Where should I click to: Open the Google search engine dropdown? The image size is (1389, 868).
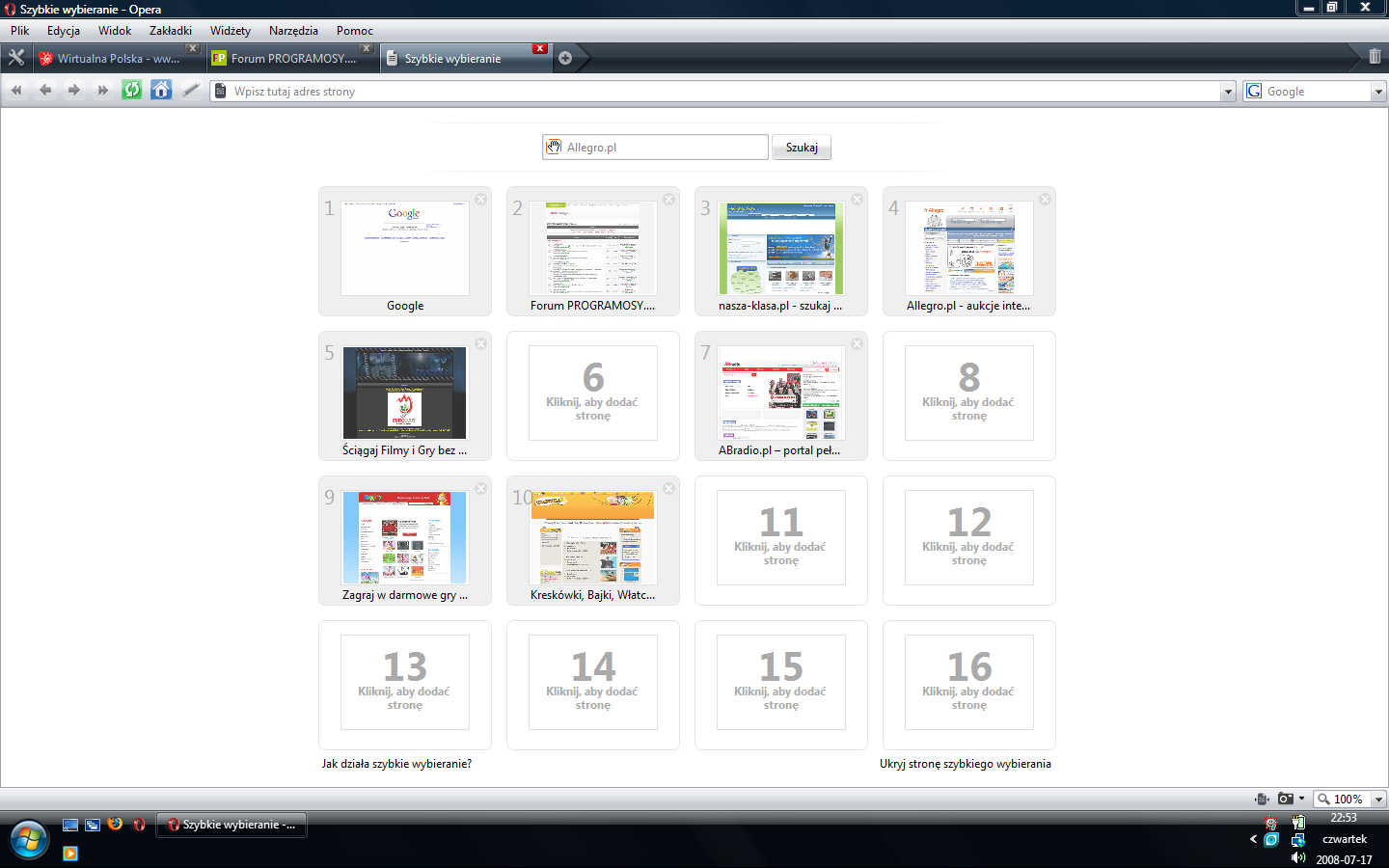[1378, 92]
